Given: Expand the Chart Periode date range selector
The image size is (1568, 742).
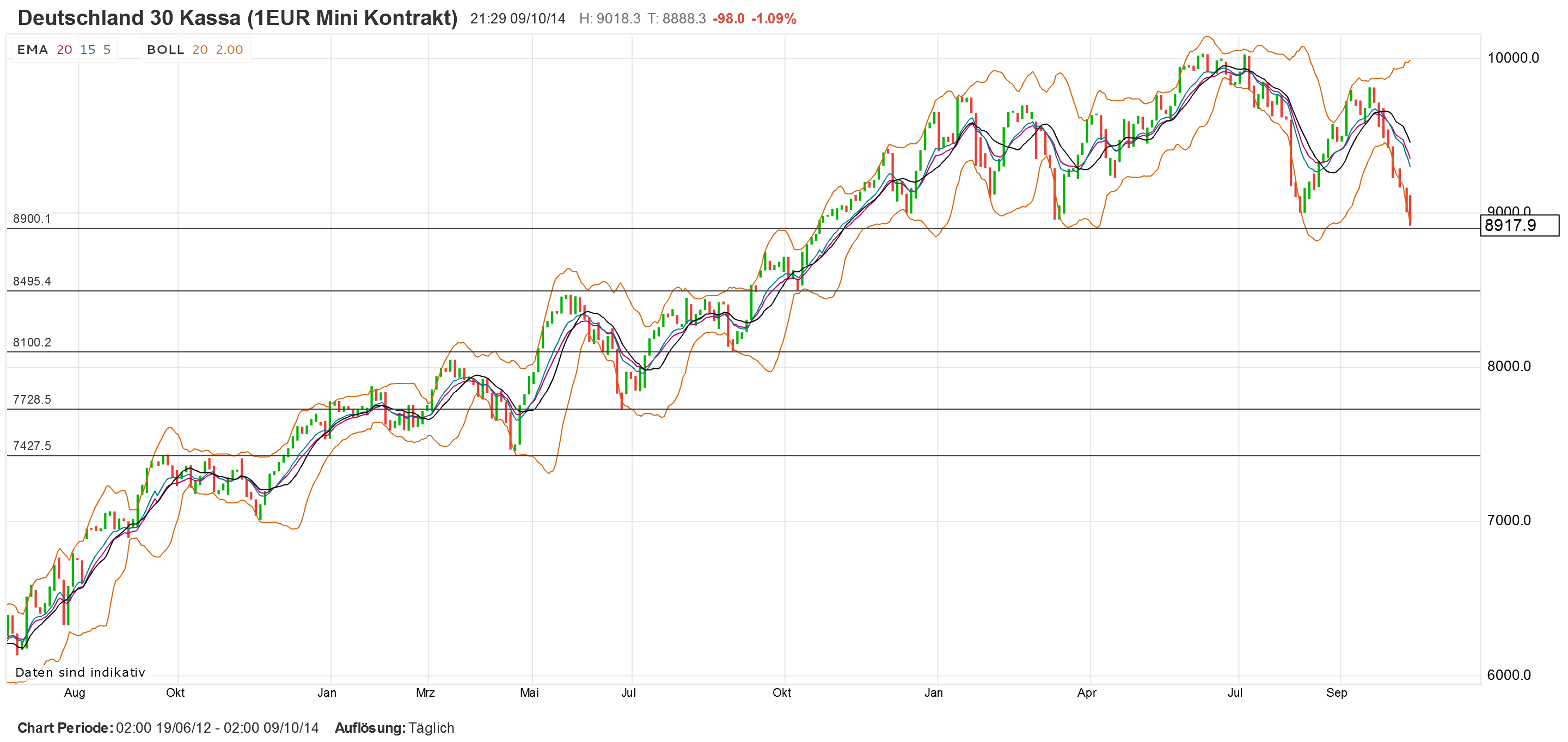Looking at the screenshot, I should point(215,727).
